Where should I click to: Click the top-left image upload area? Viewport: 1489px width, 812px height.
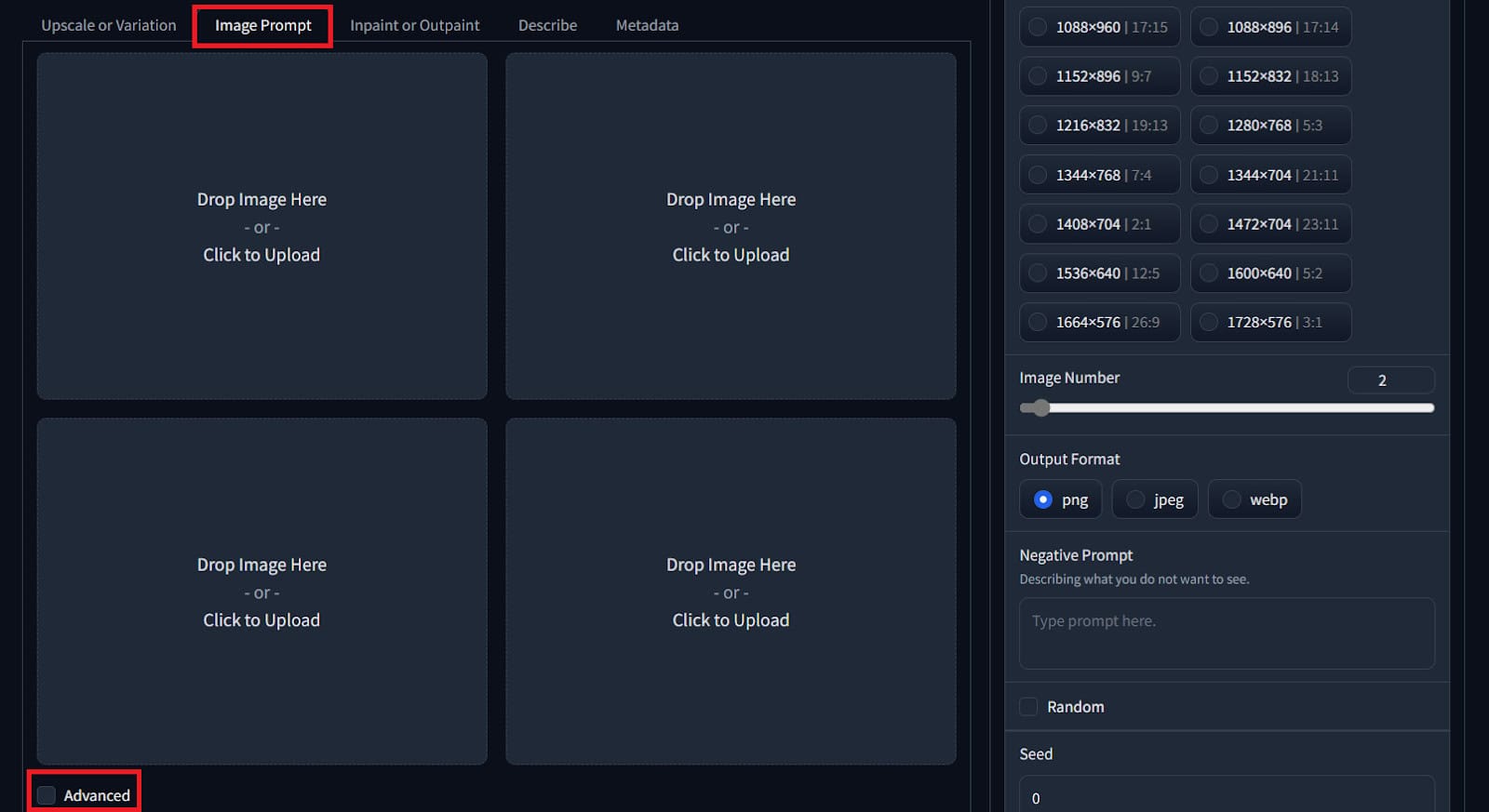click(x=262, y=226)
